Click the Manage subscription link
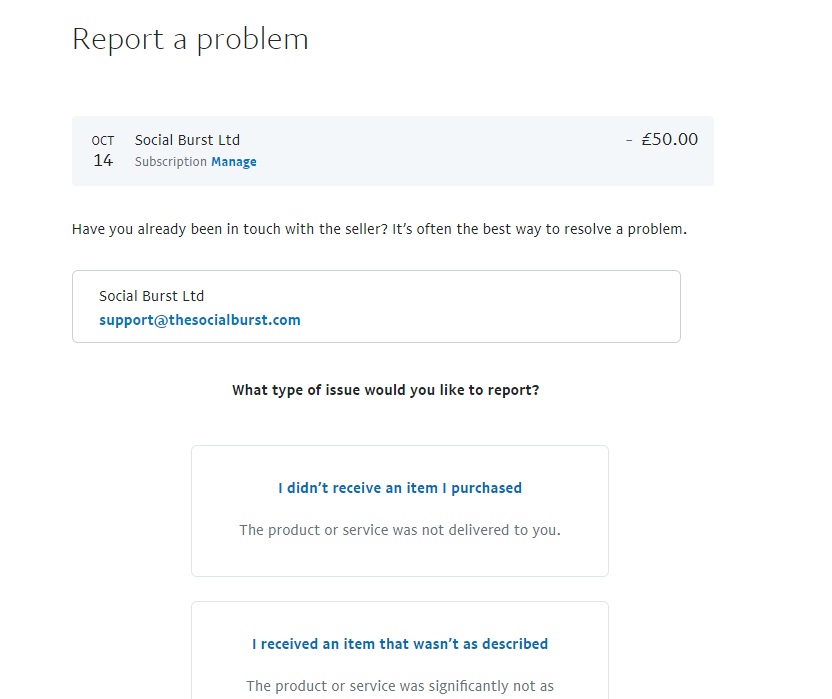 [x=234, y=162]
